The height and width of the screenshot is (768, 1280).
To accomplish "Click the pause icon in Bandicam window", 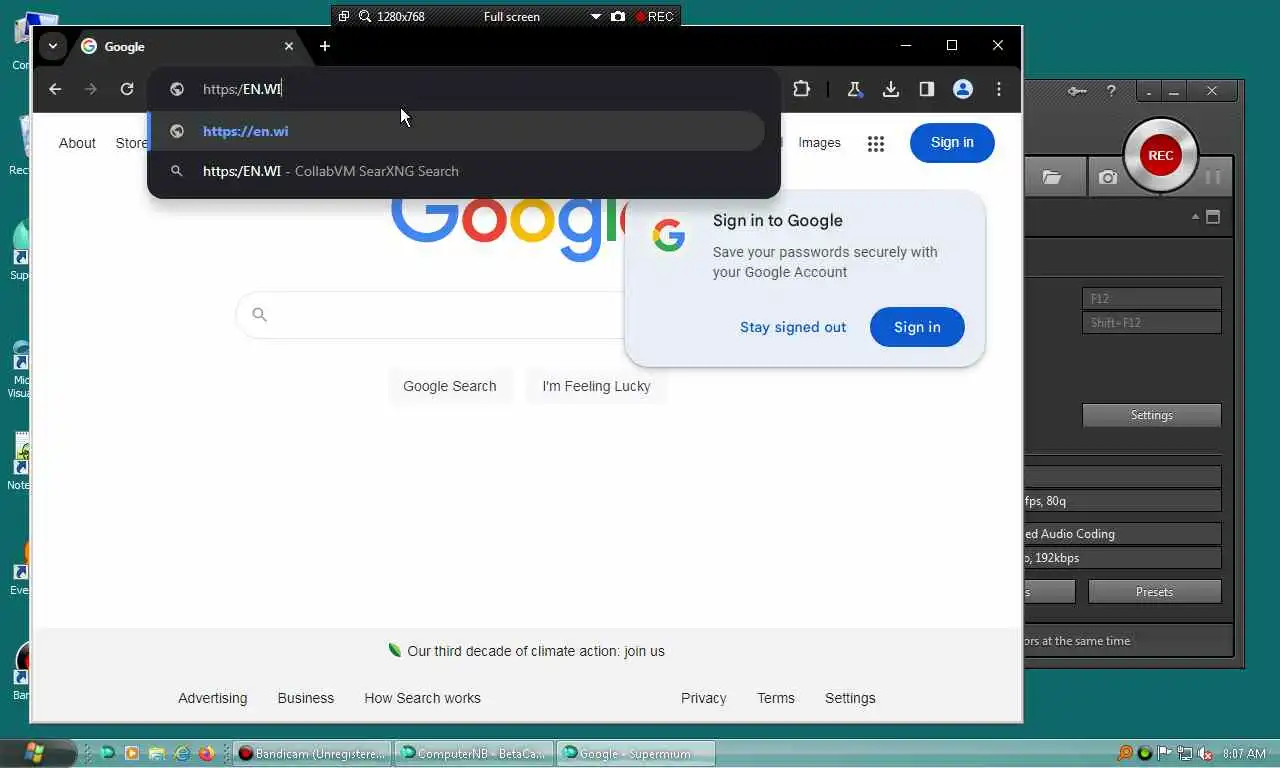I will 1213,177.
